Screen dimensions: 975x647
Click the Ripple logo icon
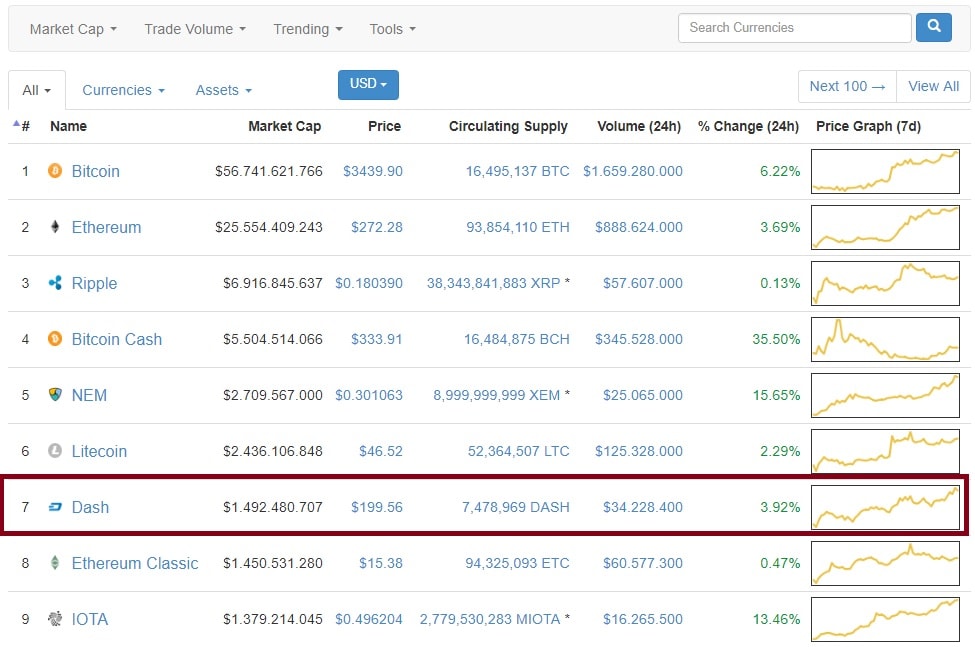[55, 283]
